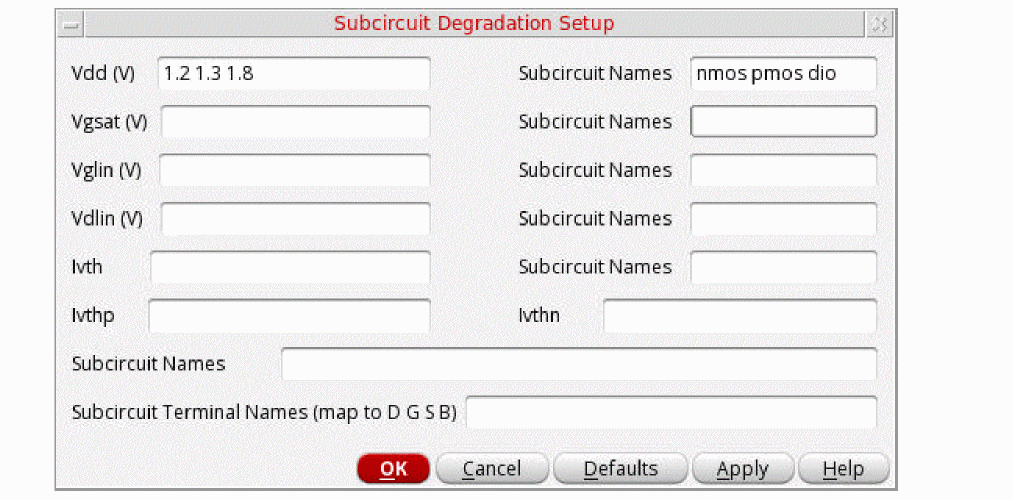Viewport: 1013px width, 500px height.
Task: Restore values with the Defaults button
Action: pos(620,468)
